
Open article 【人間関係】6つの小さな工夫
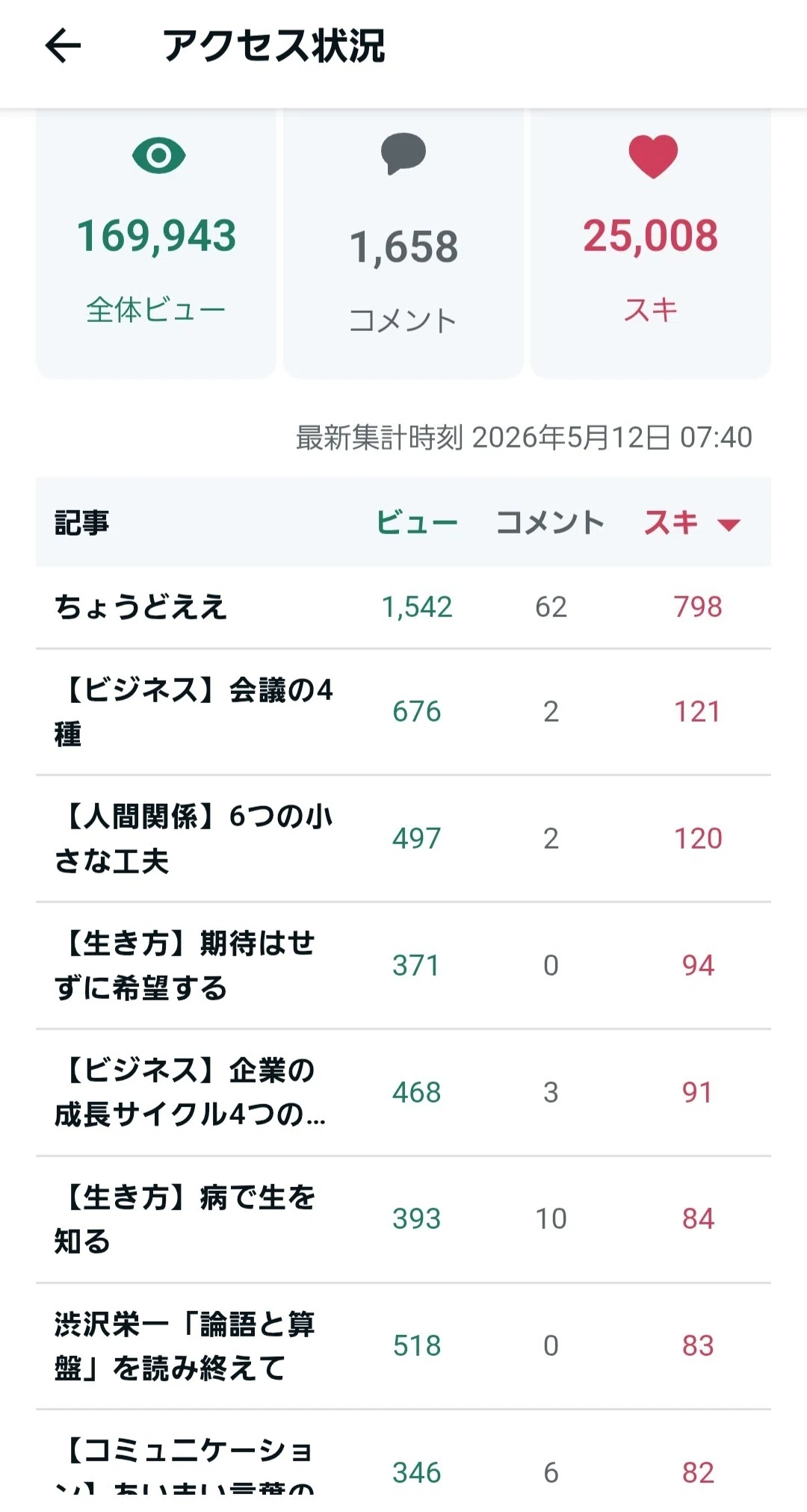click(x=403, y=839)
